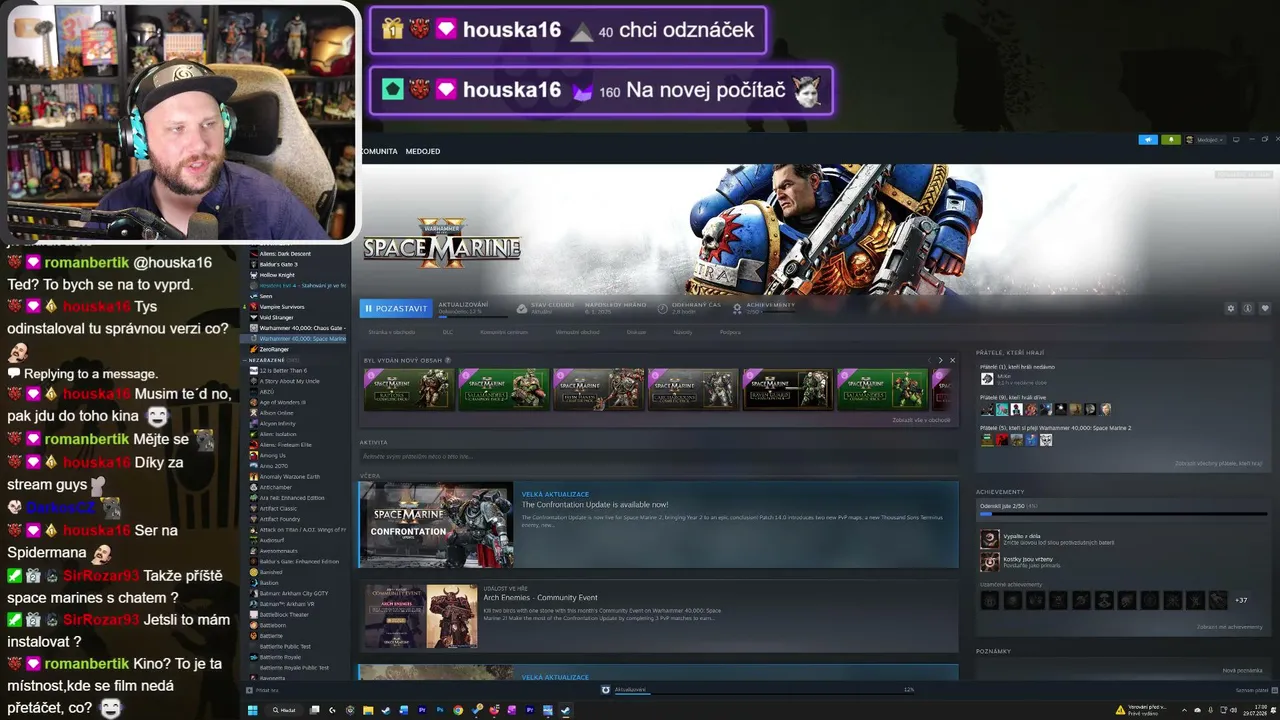1280x720 pixels.
Task: Click the activity post input field
Action: (658, 456)
